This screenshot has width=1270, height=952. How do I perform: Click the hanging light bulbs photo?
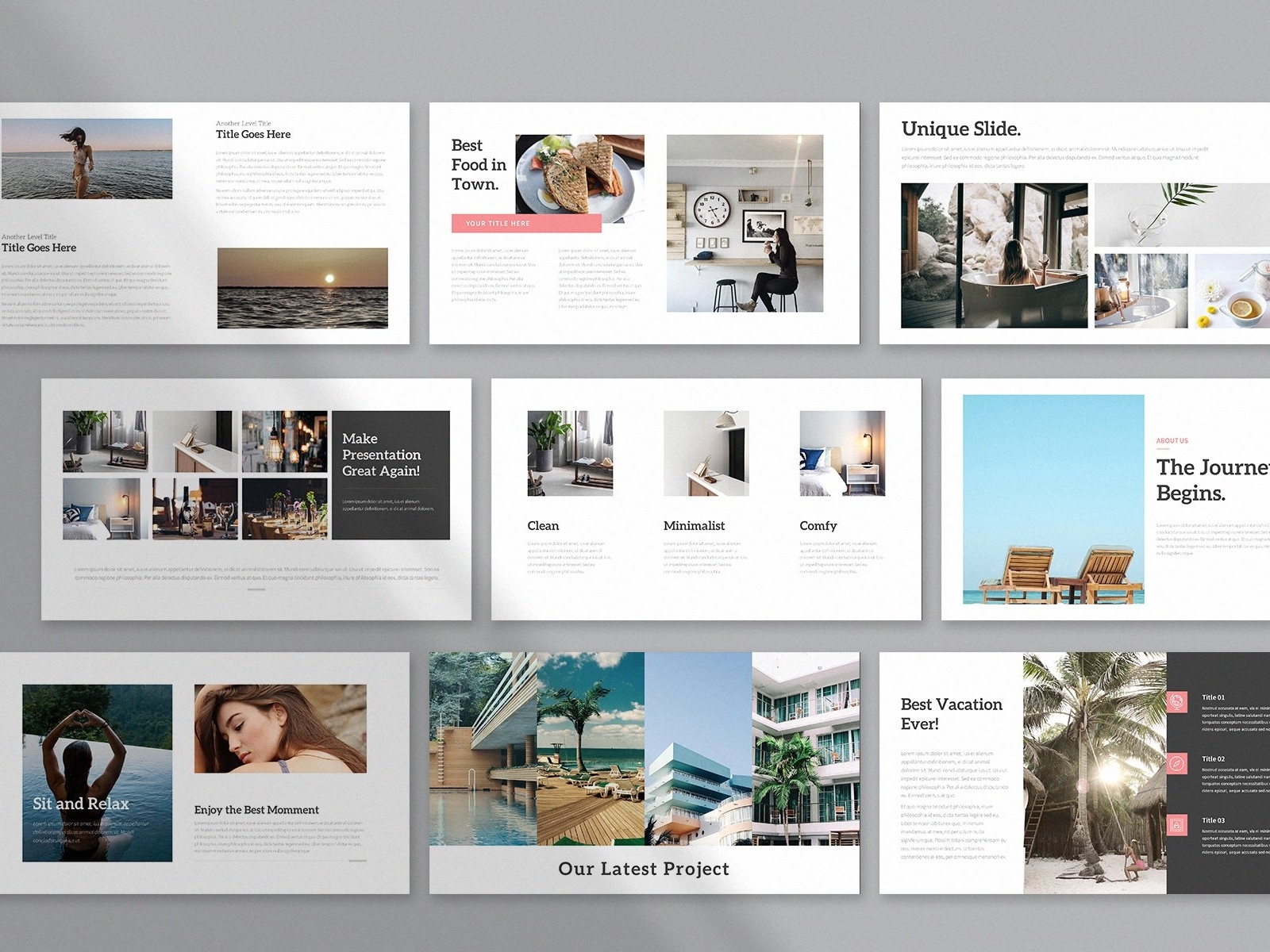click(x=284, y=441)
